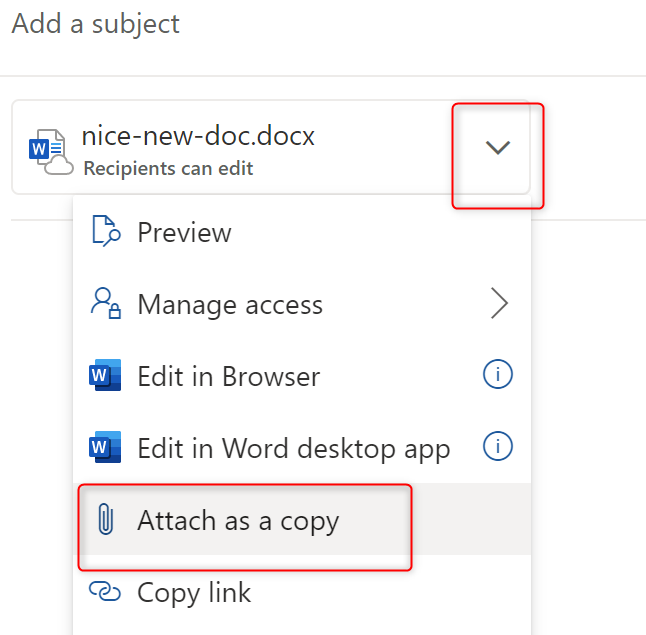This screenshot has height=635, width=646.
Task: Click the paperclip icon for Attach as a copy
Action: 105,520
